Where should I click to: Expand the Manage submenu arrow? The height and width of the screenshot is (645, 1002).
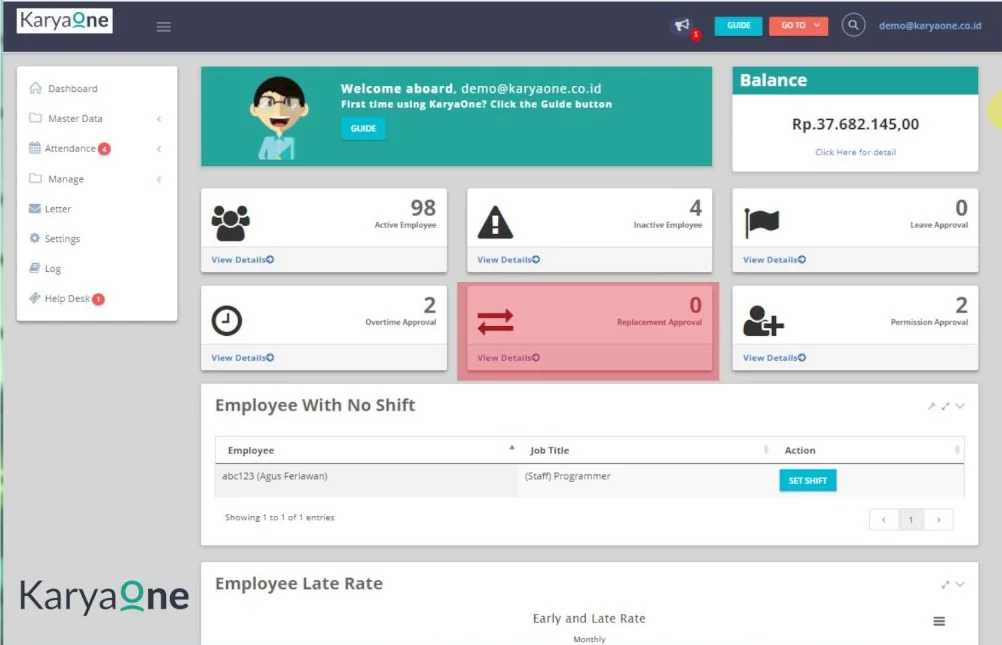159,180
